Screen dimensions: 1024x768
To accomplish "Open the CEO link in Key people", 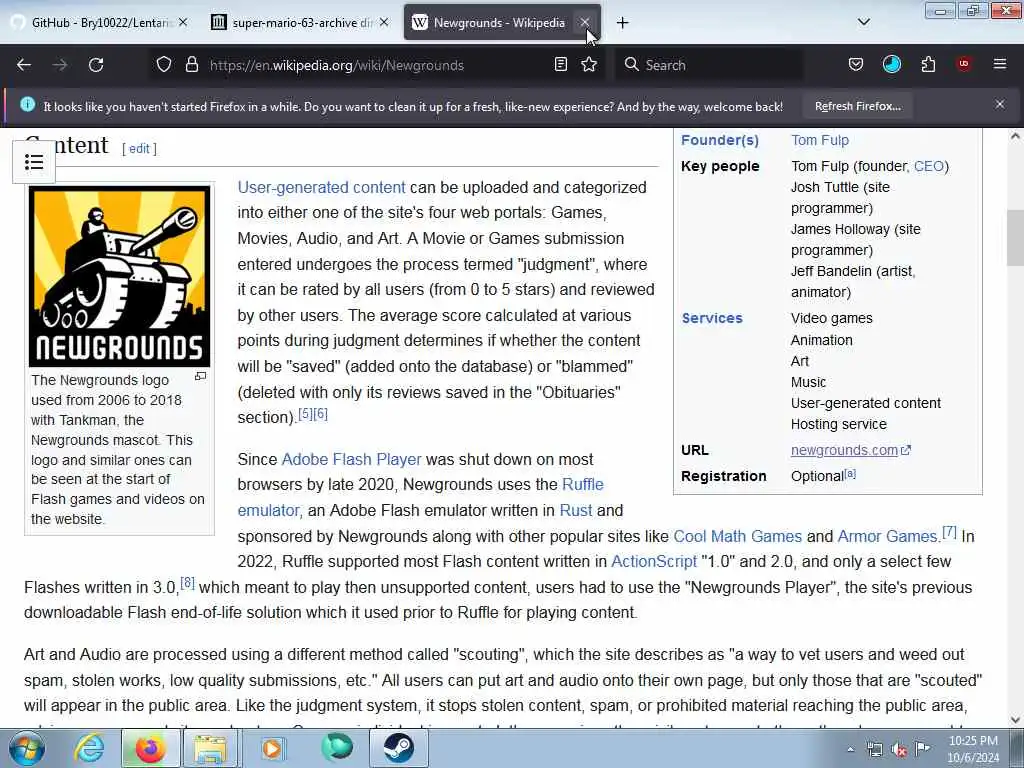I will pos(929,166).
